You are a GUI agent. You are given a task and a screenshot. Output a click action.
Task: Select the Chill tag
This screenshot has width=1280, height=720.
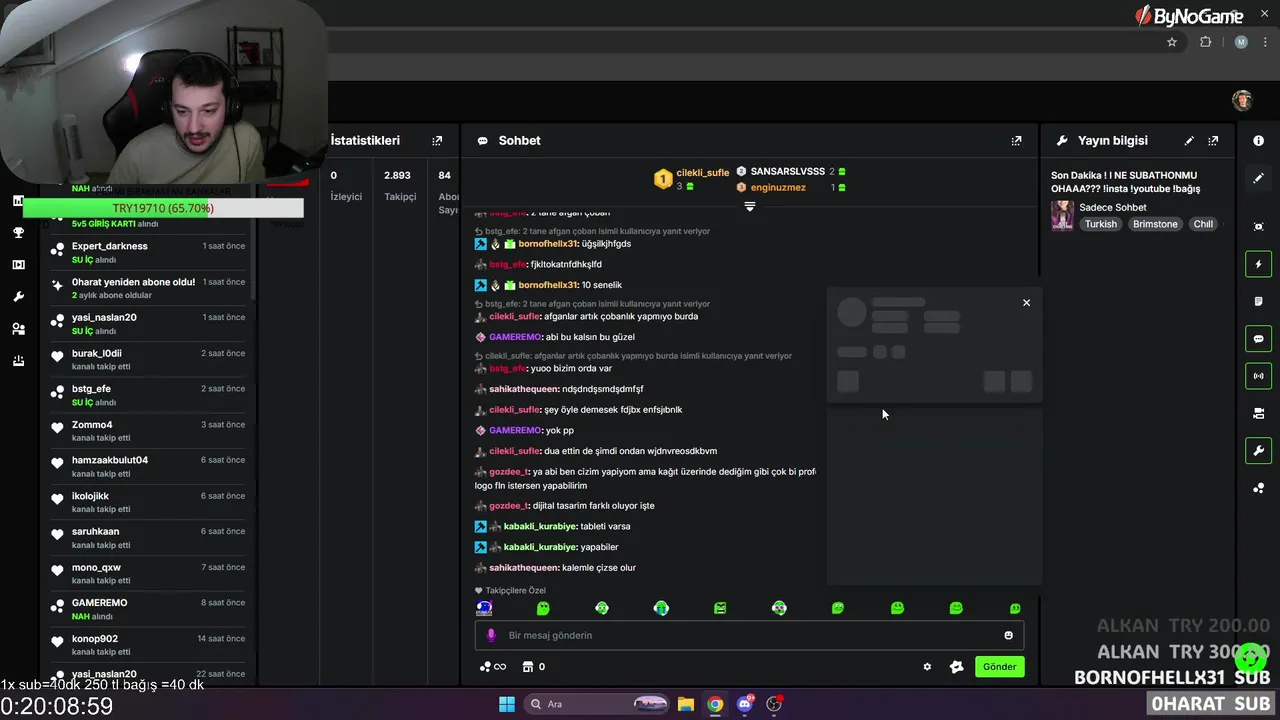pyautogui.click(x=1203, y=224)
